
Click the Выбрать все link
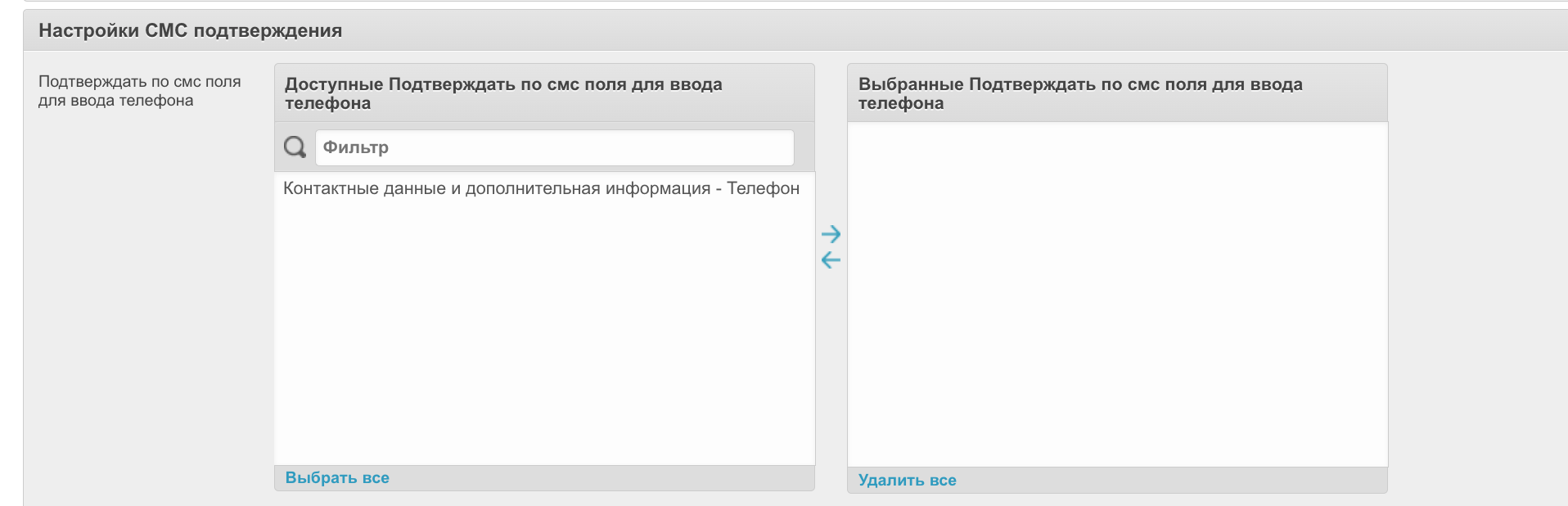(337, 478)
